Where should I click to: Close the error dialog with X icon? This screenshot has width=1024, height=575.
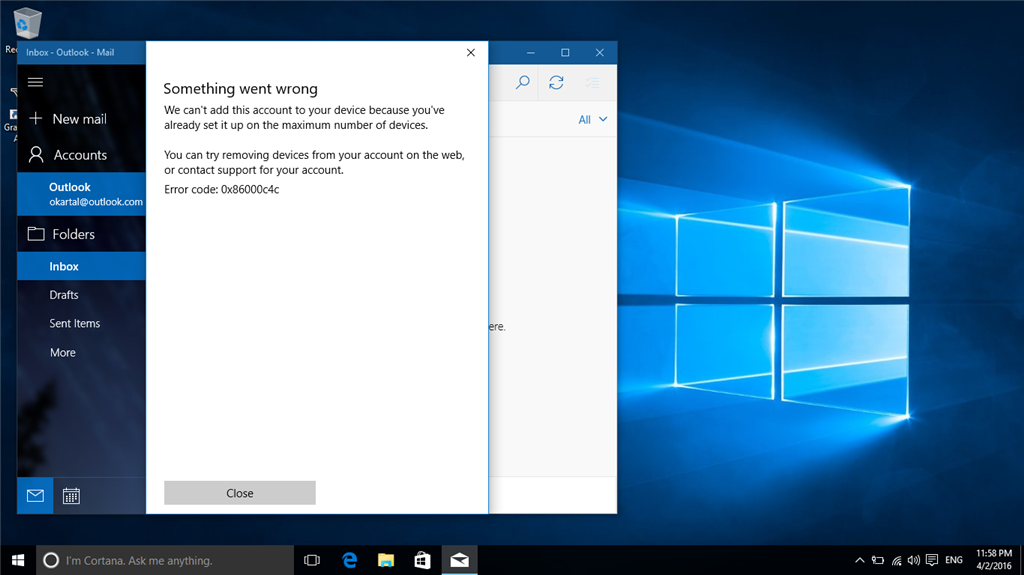point(471,52)
